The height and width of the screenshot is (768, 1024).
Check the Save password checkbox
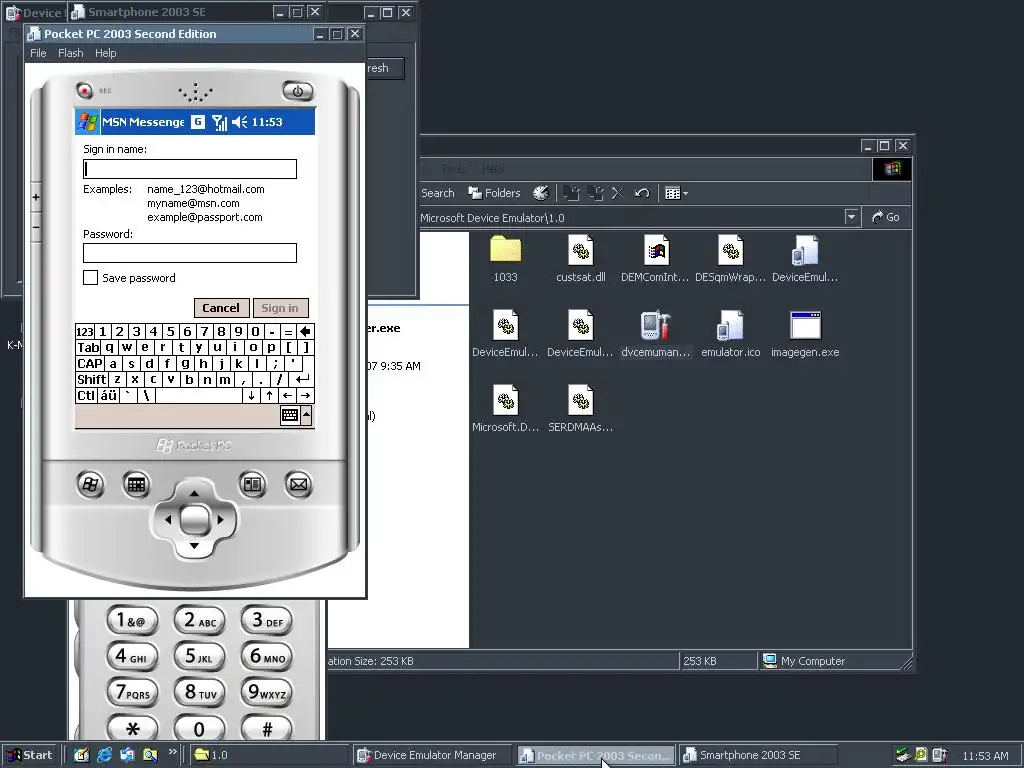point(90,278)
